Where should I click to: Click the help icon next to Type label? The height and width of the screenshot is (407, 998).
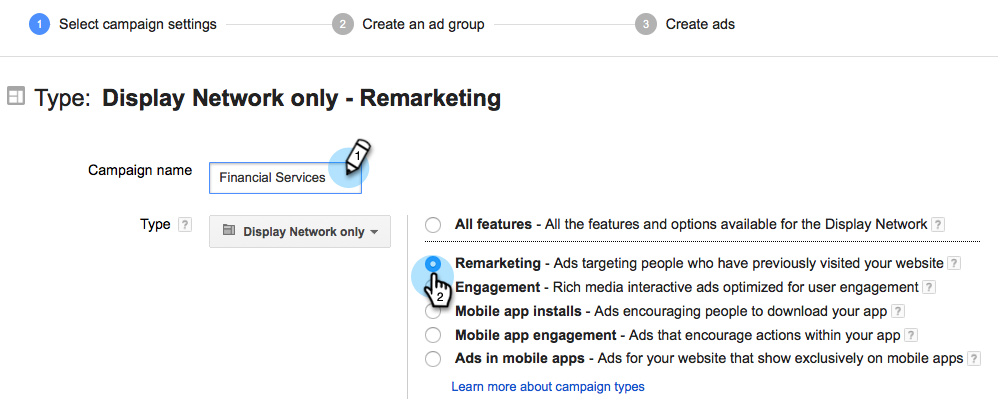pos(185,225)
